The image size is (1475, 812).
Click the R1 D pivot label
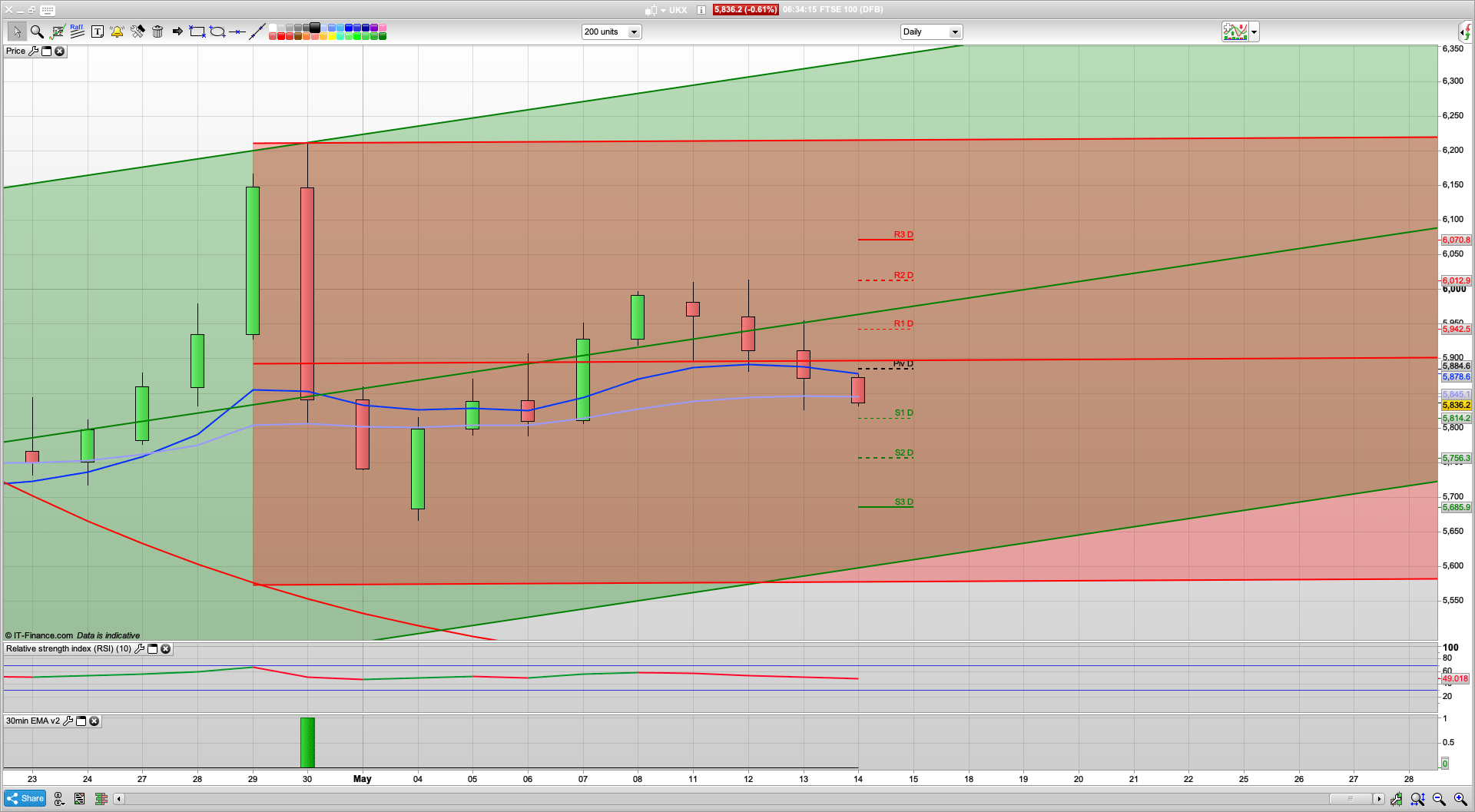click(x=903, y=324)
